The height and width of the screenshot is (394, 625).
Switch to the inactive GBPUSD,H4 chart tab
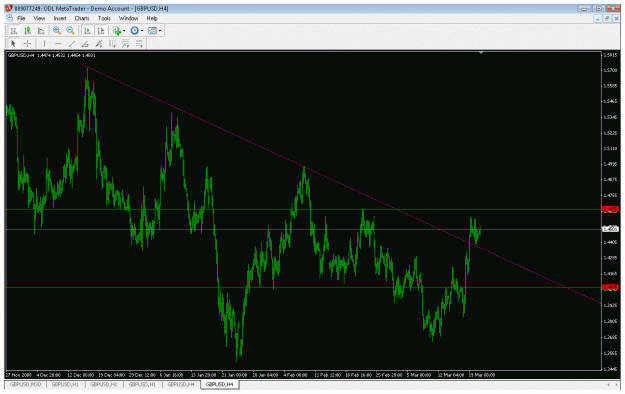(x=181, y=384)
